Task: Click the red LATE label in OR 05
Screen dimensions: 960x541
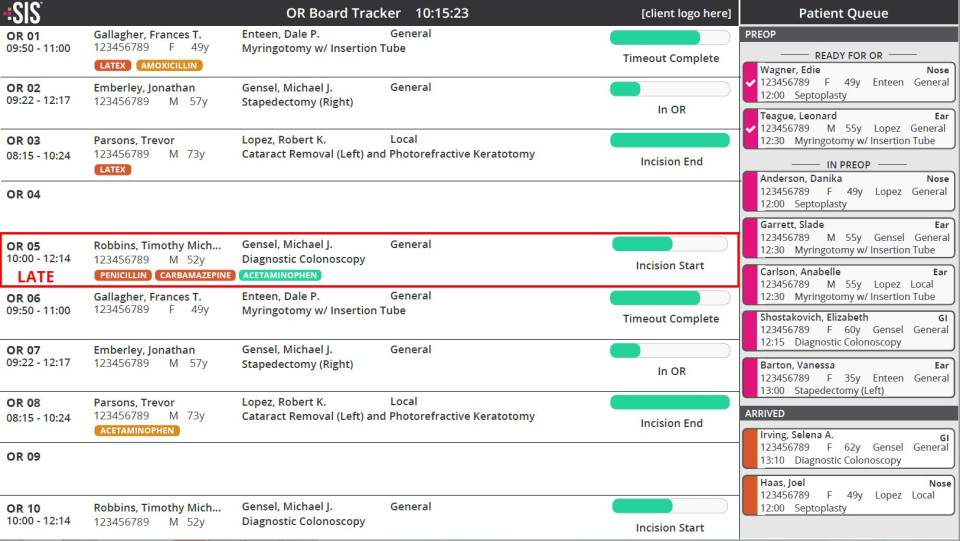Action: click(36, 277)
